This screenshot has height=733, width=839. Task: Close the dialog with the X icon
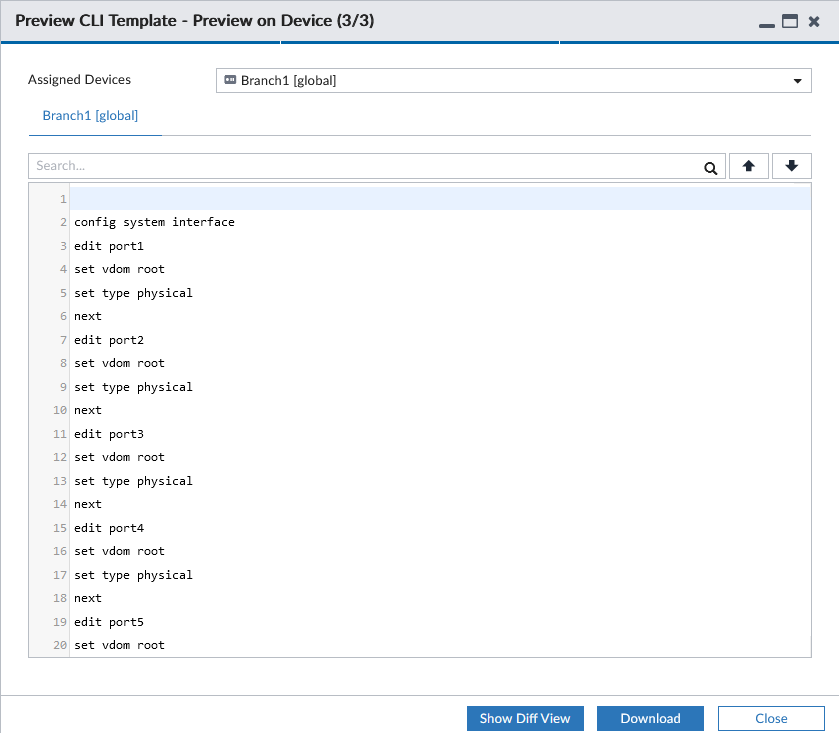point(814,21)
